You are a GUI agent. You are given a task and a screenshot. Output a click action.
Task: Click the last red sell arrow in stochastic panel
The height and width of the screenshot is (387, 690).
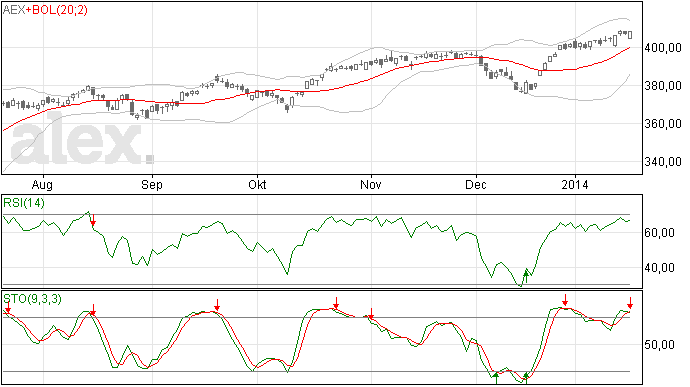tap(630, 303)
